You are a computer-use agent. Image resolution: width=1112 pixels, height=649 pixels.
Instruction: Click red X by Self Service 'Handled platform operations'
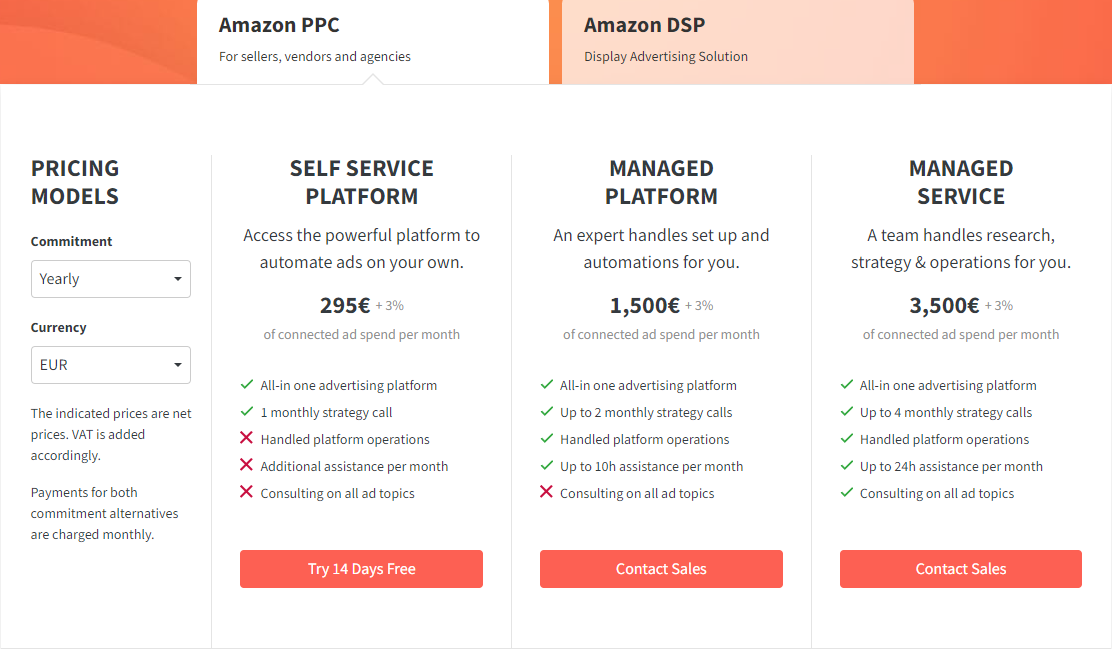click(247, 439)
